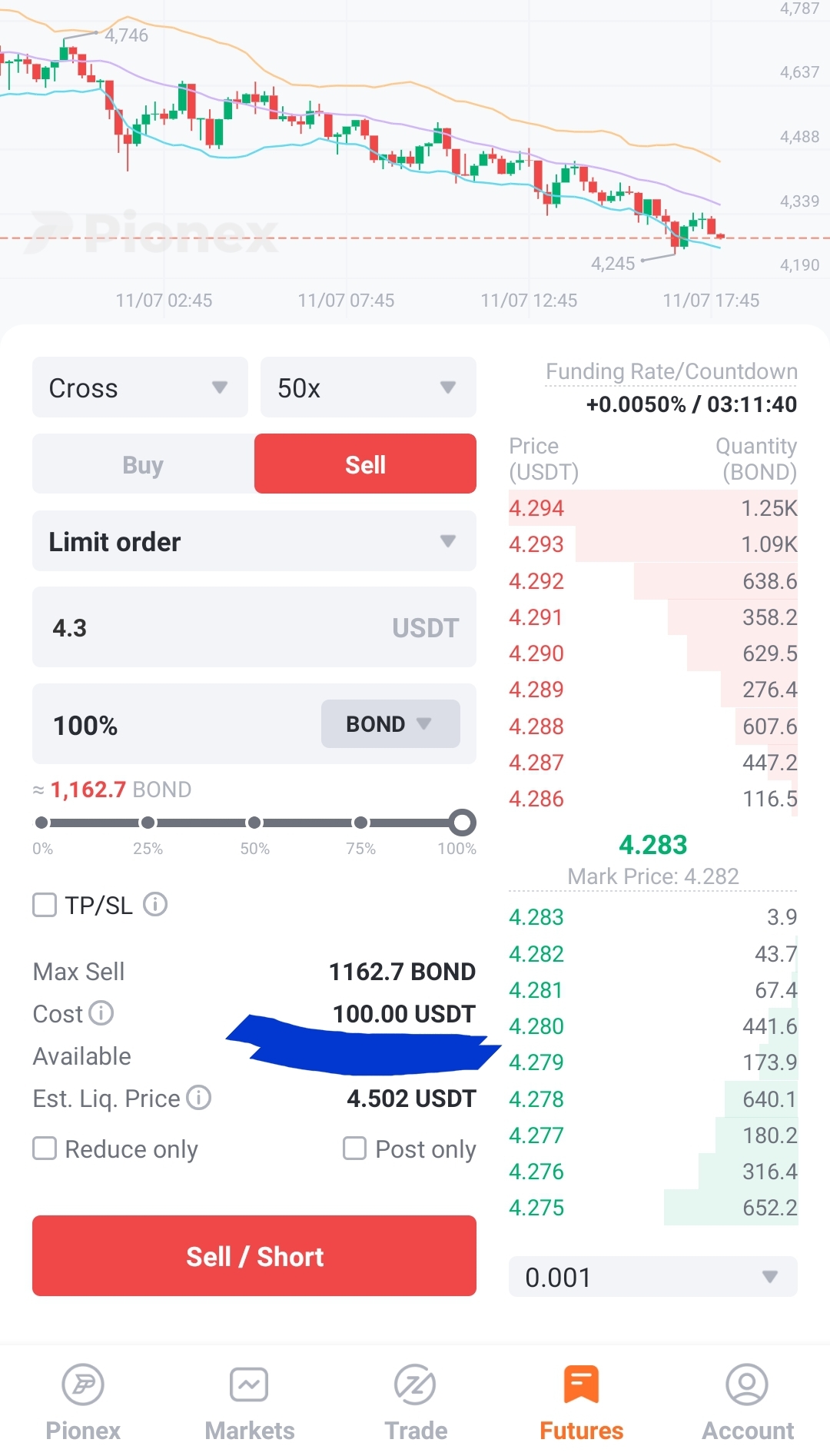Open the Markets chart icon
This screenshot has width=830, height=1456.
[249, 1385]
